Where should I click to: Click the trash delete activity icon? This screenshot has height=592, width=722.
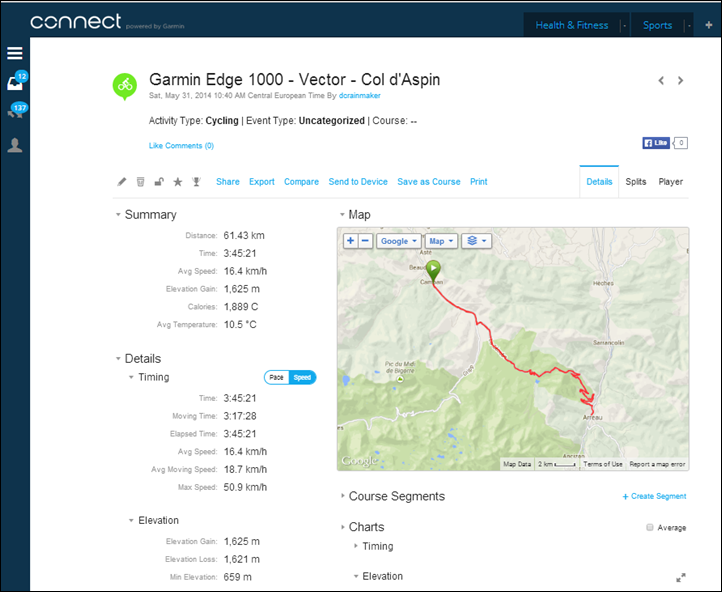[x=140, y=182]
